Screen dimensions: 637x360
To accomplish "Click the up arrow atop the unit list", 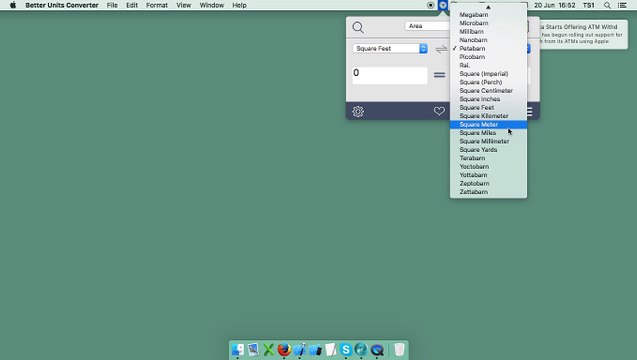I will [x=488, y=7].
